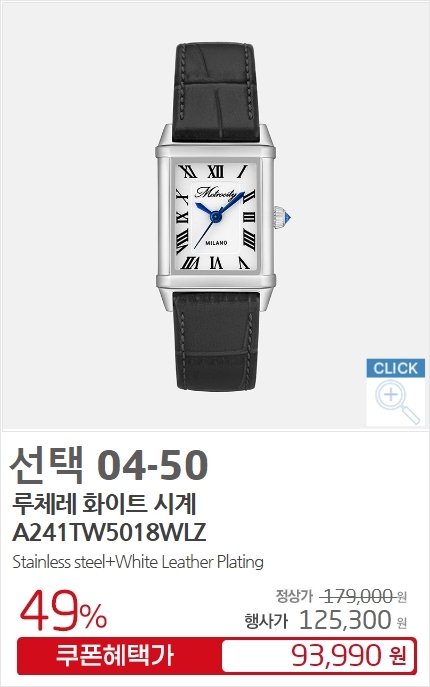Click the Roman numeral XII on dial
The image size is (430, 687).
click(216, 171)
